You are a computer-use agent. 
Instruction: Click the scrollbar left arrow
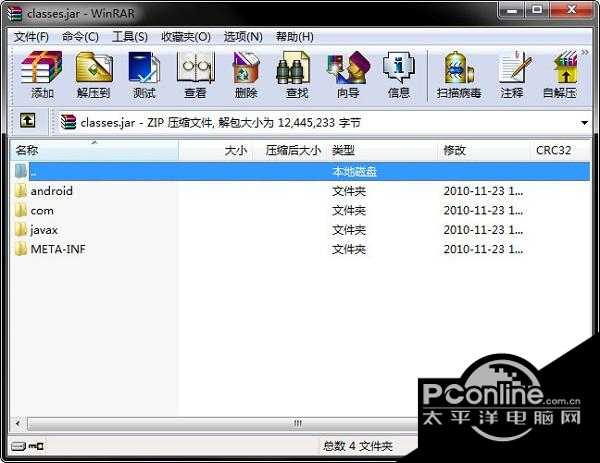click(x=18, y=424)
